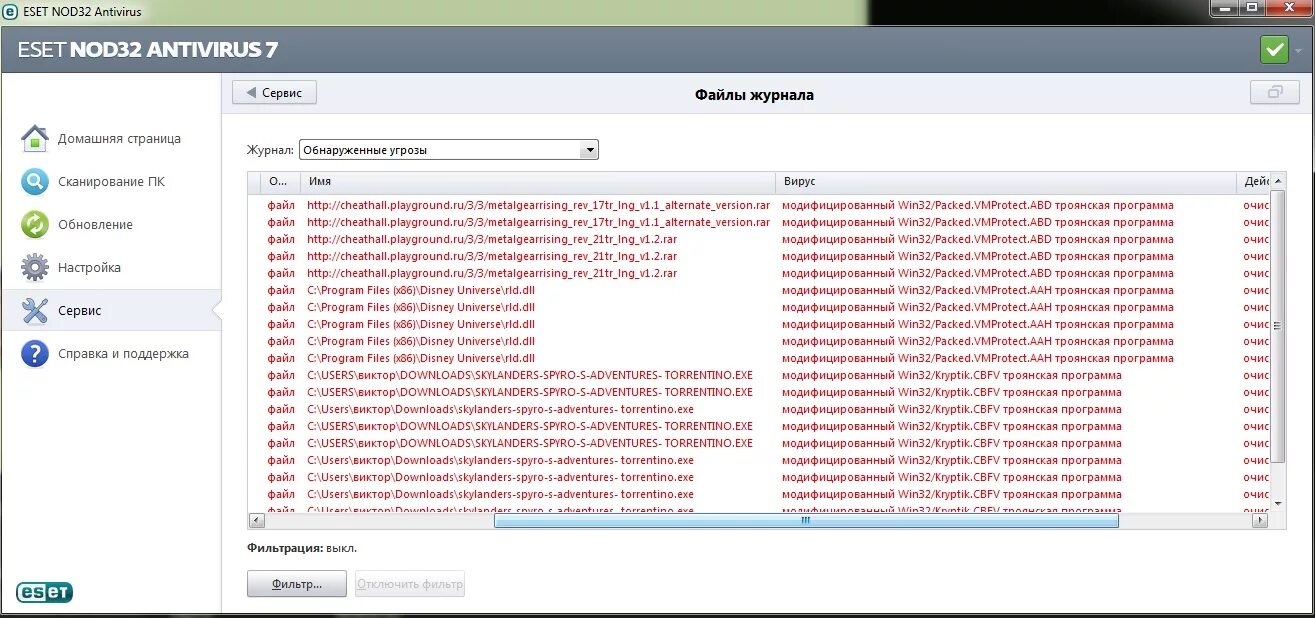Open the Журнал dropdown Обнаруженные угрозы
This screenshot has width=1315, height=618.
tap(449, 150)
